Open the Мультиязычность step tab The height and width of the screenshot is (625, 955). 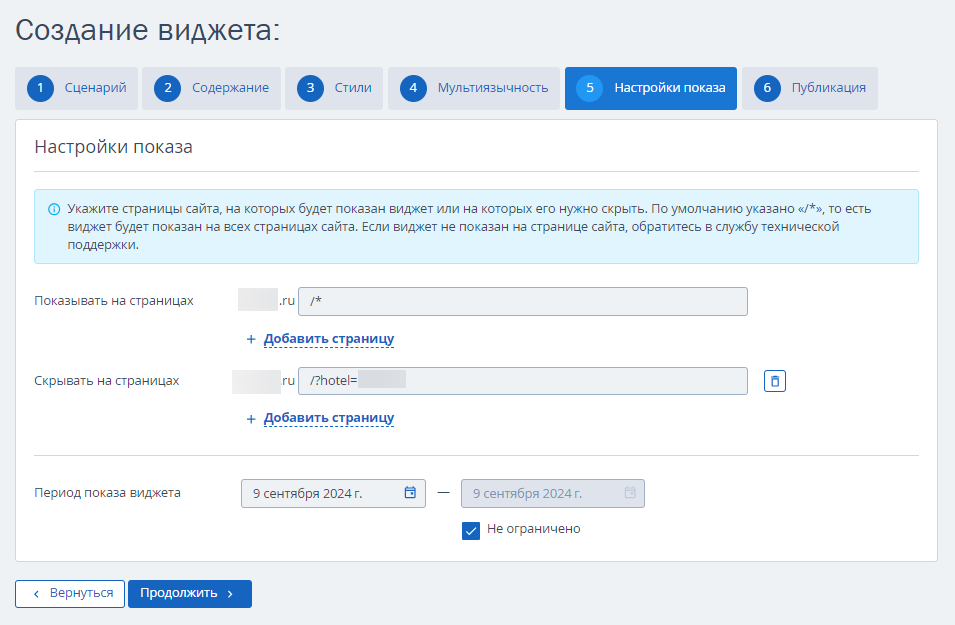(x=474, y=88)
